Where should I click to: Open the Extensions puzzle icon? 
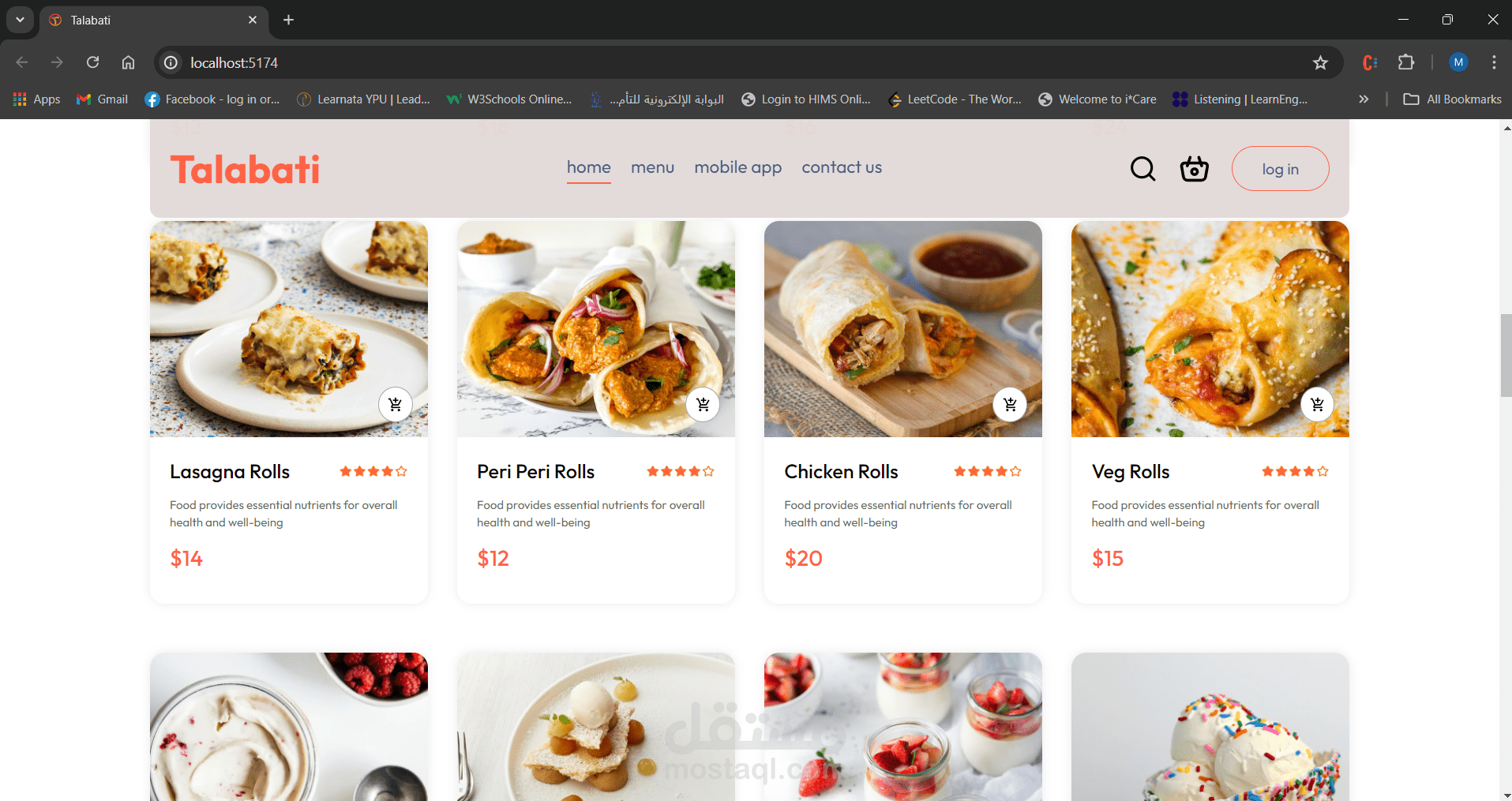tap(1406, 62)
